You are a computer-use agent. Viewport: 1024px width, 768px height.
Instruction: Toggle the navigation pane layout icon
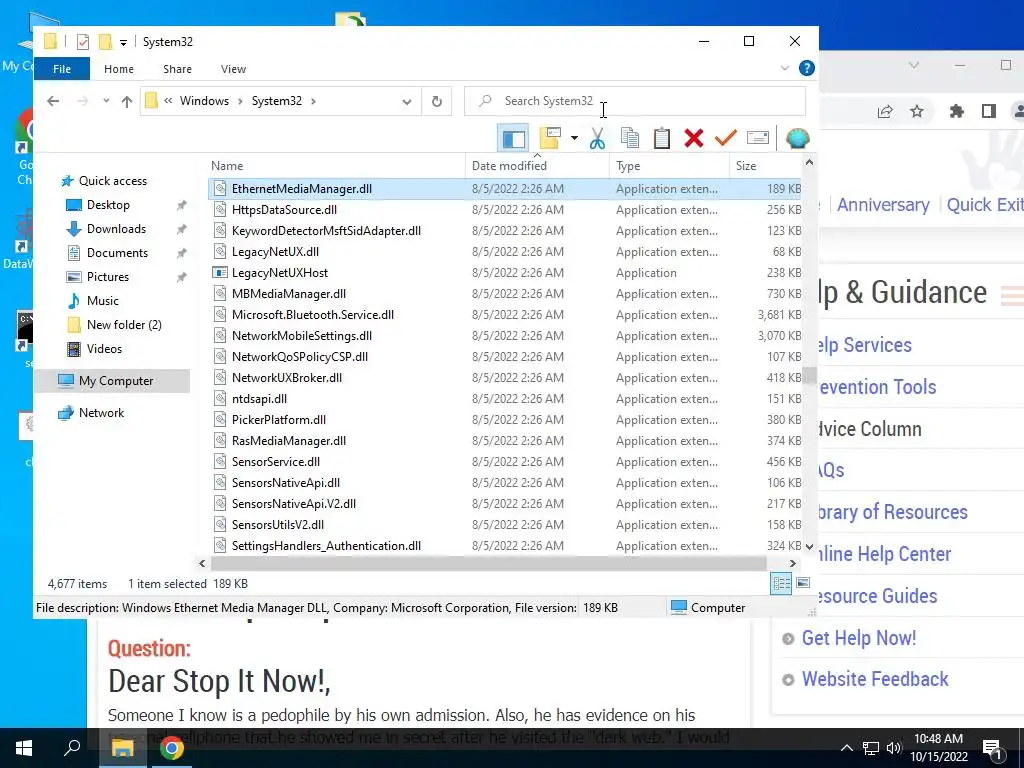(x=513, y=138)
